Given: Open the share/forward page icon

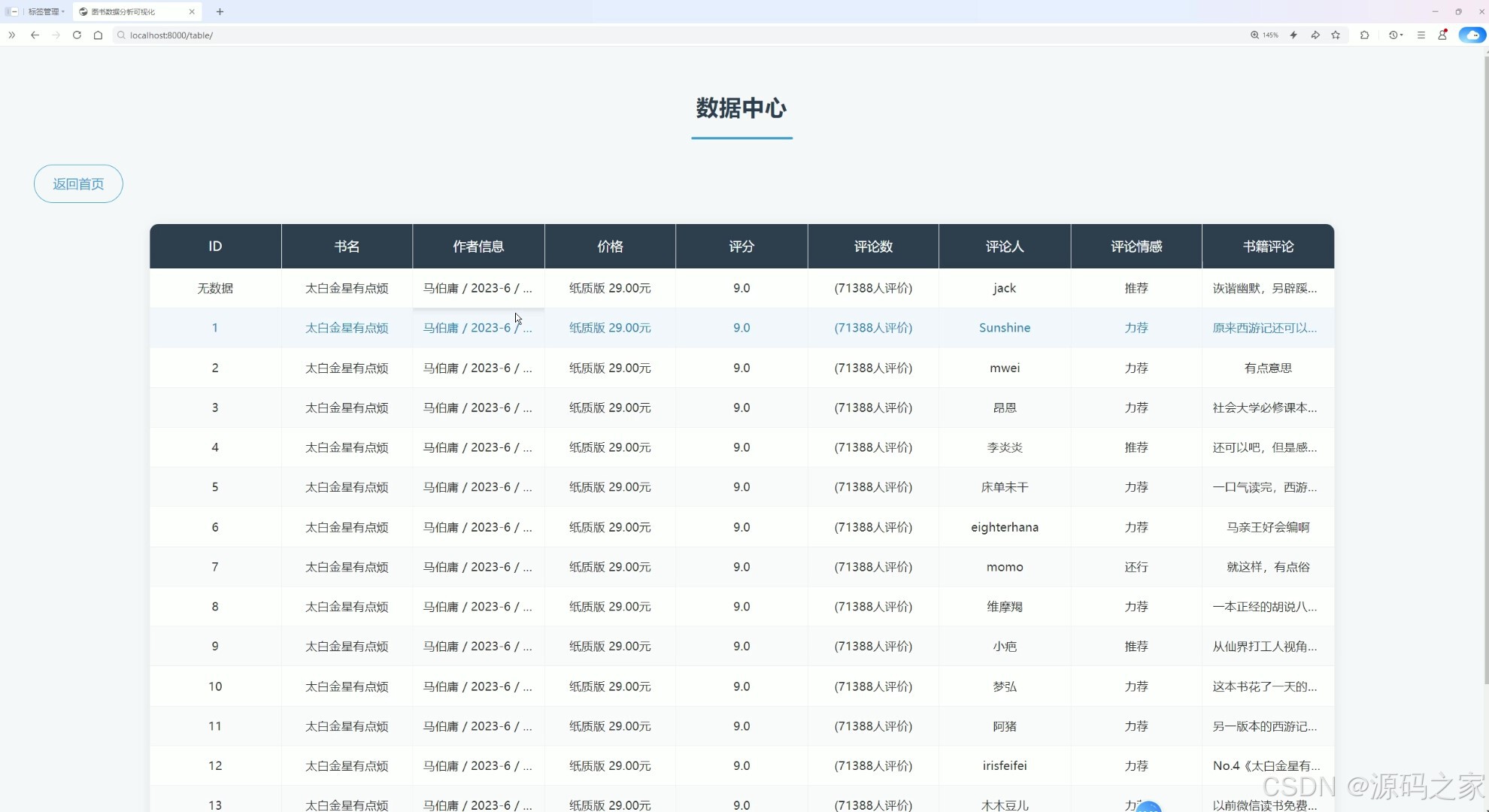Looking at the screenshot, I should coord(1315,35).
